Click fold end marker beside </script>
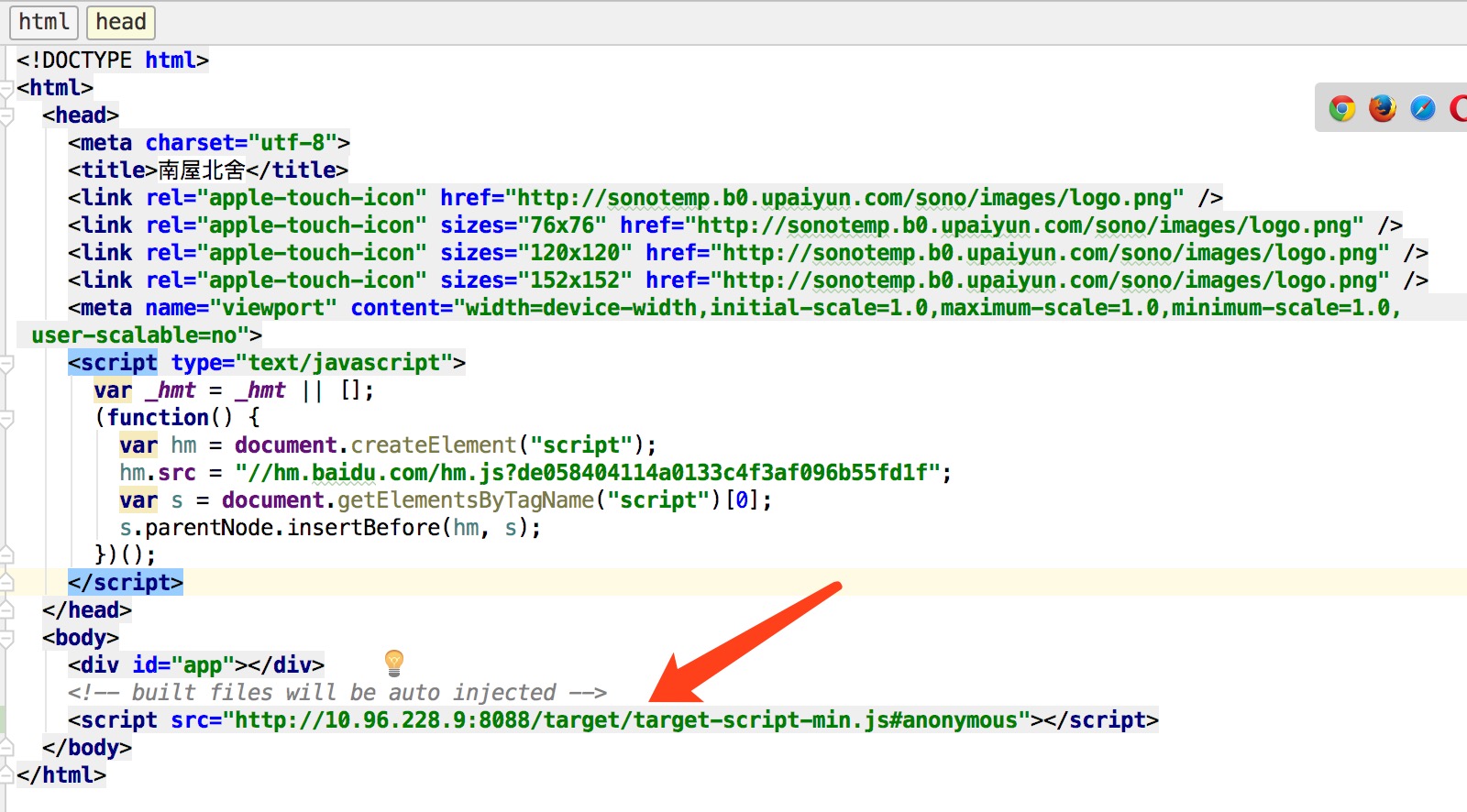1467x812 pixels. (6, 582)
